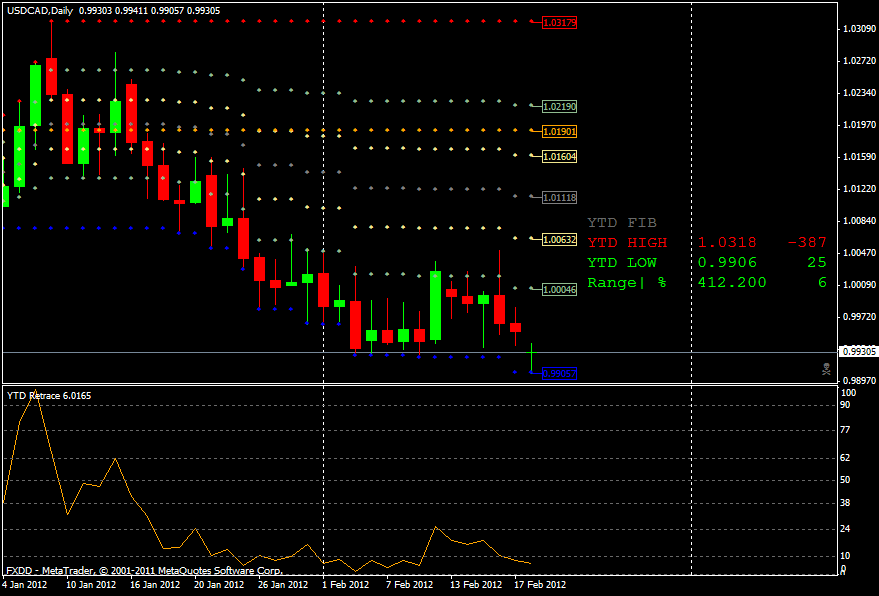Viewport: 879px width, 596px height.
Task: Click the 7 Feb 2012 date label
Action: click(410, 585)
